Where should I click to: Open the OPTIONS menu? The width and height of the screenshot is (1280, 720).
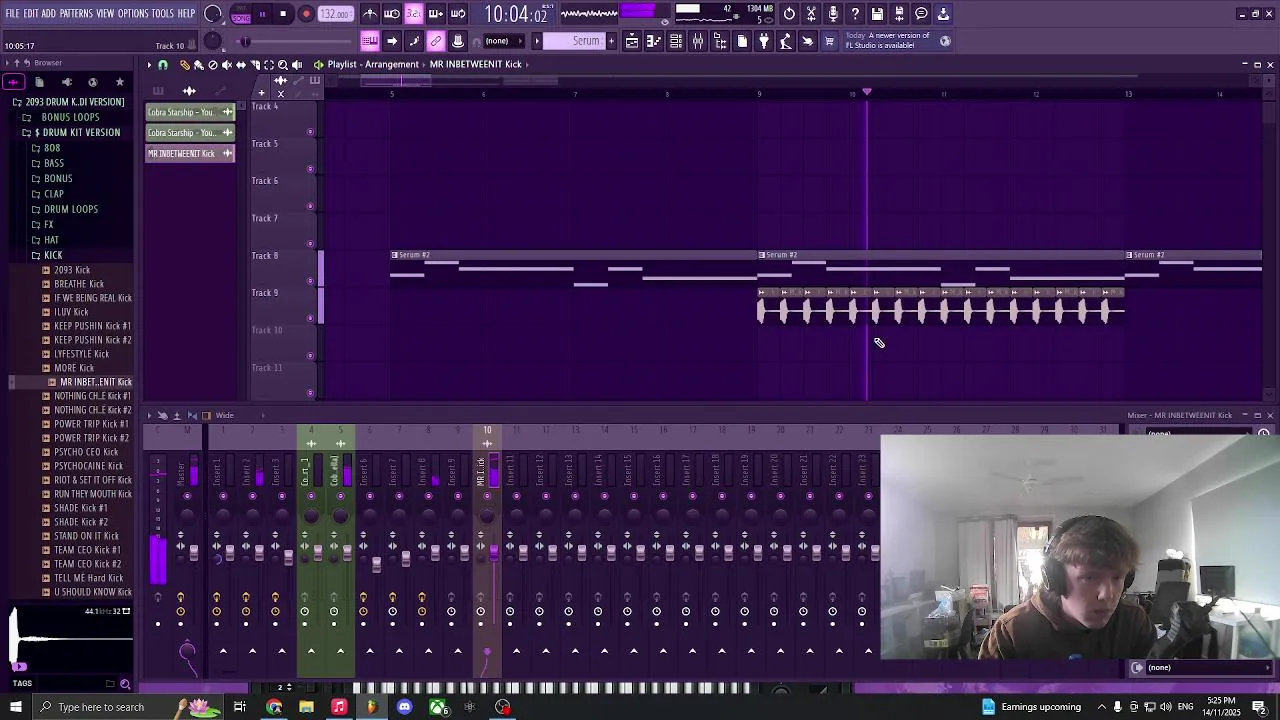(x=133, y=14)
